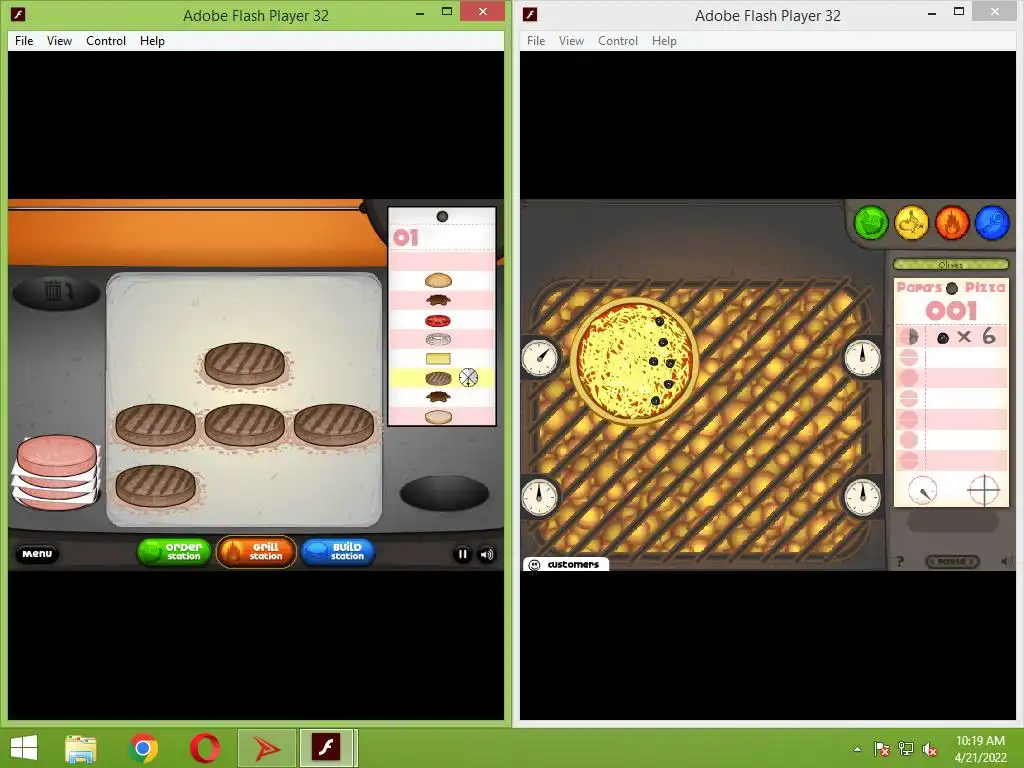
Task: Click the upper-right oven timer dial
Action: click(862, 357)
